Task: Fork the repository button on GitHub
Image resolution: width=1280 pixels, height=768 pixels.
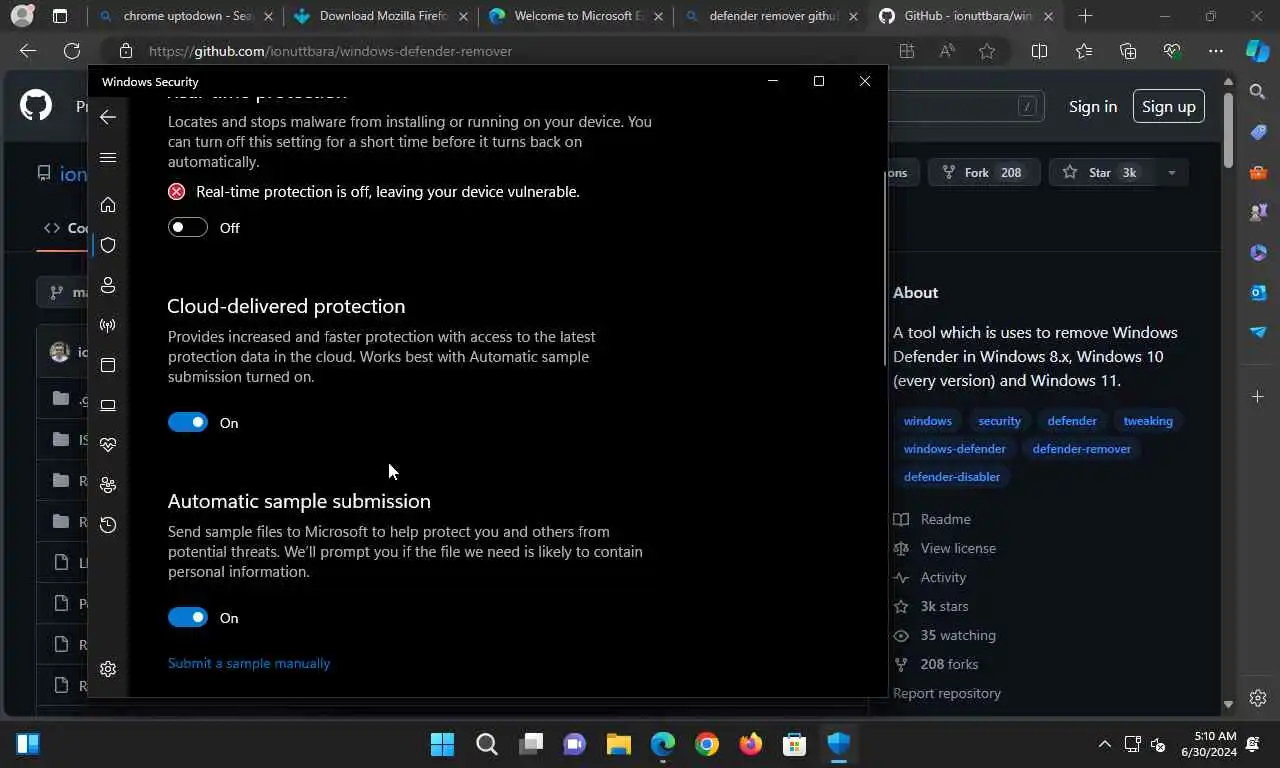Action: [x=984, y=172]
